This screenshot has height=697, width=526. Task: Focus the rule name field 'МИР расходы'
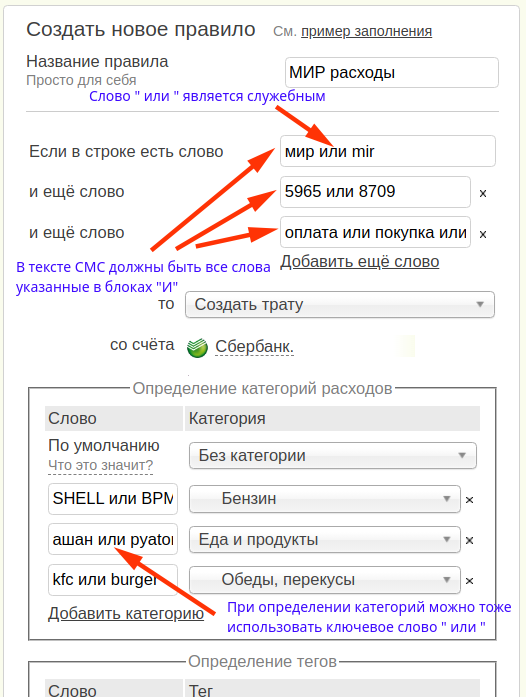pyautogui.click(x=392, y=72)
